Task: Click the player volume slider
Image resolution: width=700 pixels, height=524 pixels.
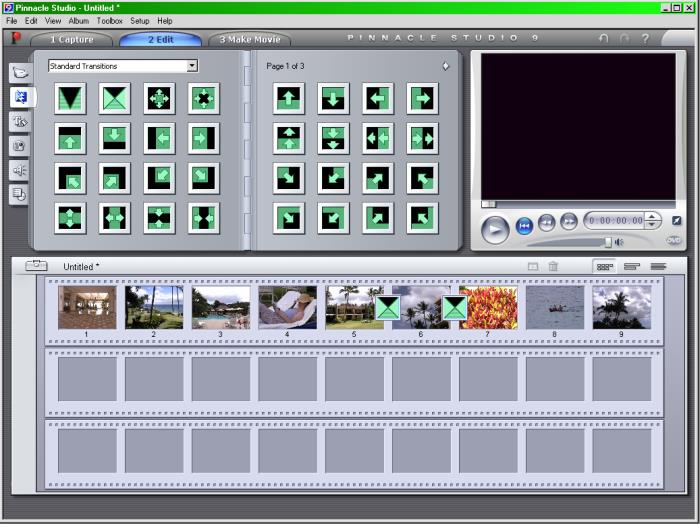Action: 608,242
